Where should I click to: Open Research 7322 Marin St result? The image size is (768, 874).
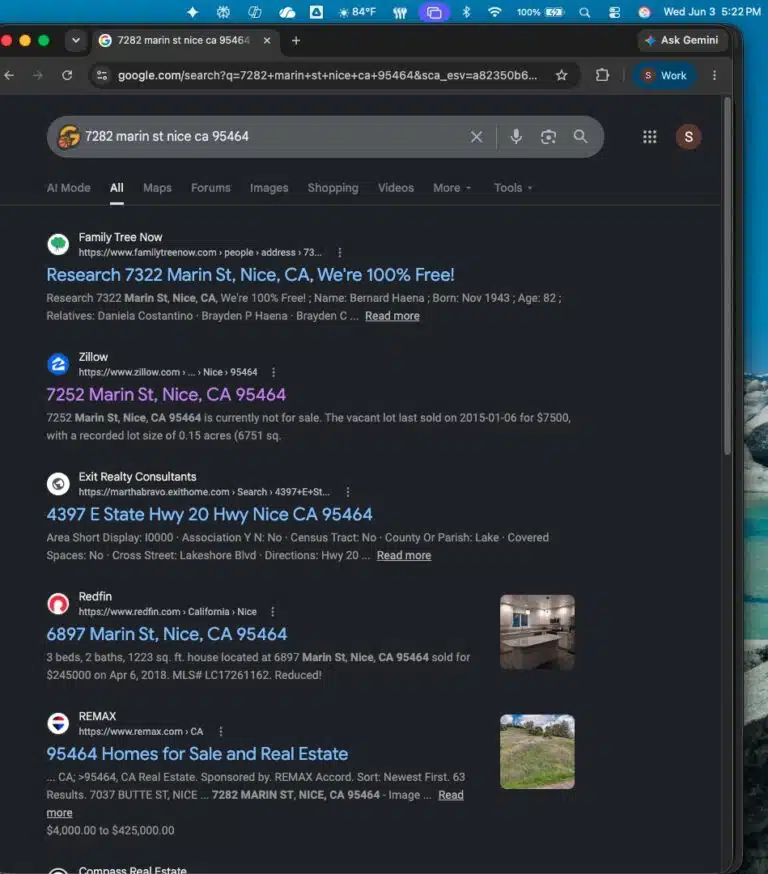250,275
